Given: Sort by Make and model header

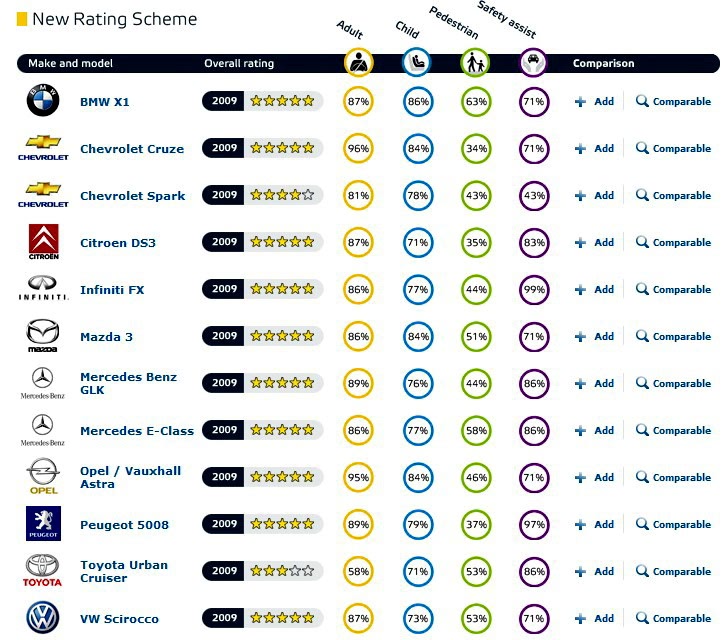Looking at the screenshot, I should (70, 63).
